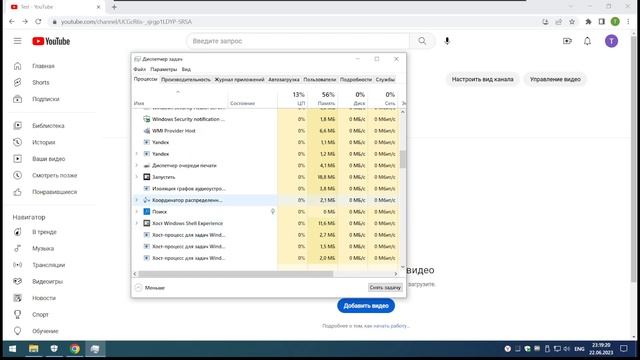Open the Файл menu in Task Manager
The width and height of the screenshot is (640, 360).
(x=140, y=69)
